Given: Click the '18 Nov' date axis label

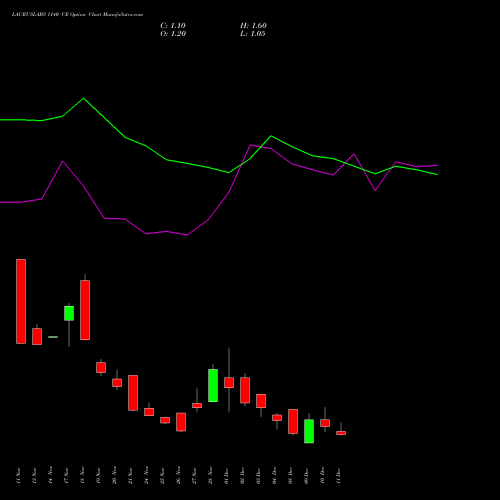Looking at the screenshot, I should click(x=82, y=476).
